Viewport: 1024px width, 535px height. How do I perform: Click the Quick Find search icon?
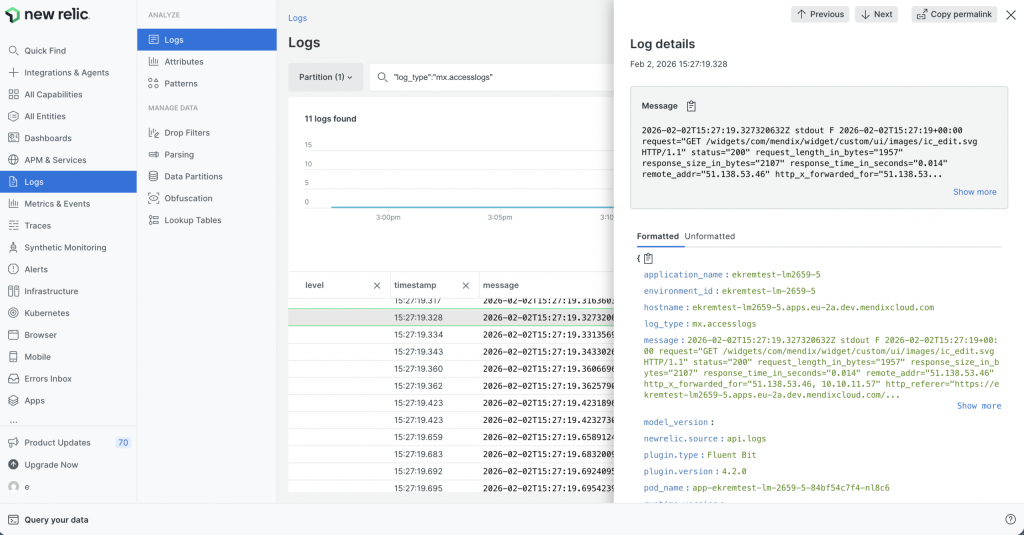14,51
